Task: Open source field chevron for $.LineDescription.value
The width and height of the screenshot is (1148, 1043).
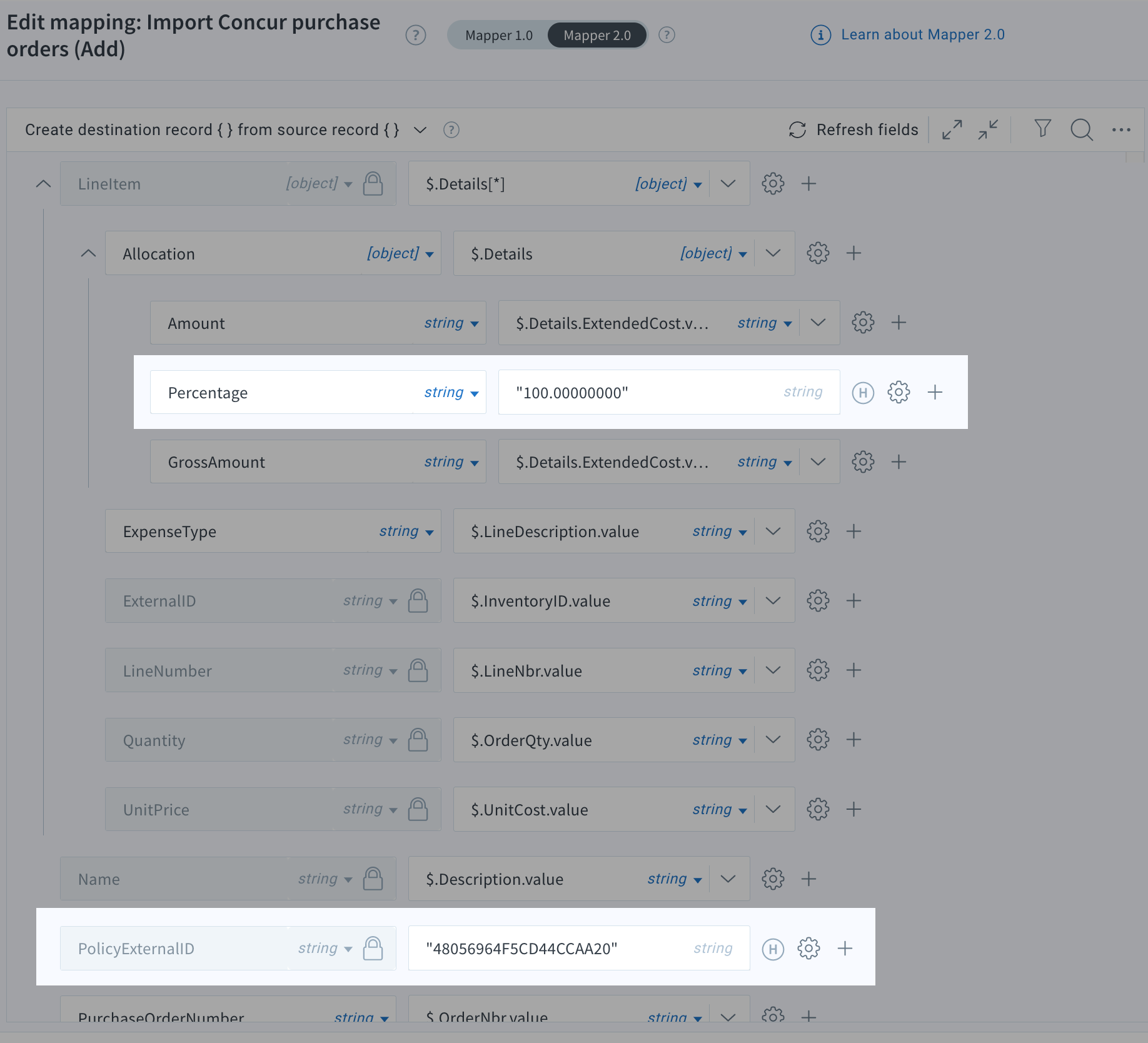Action: point(773,532)
